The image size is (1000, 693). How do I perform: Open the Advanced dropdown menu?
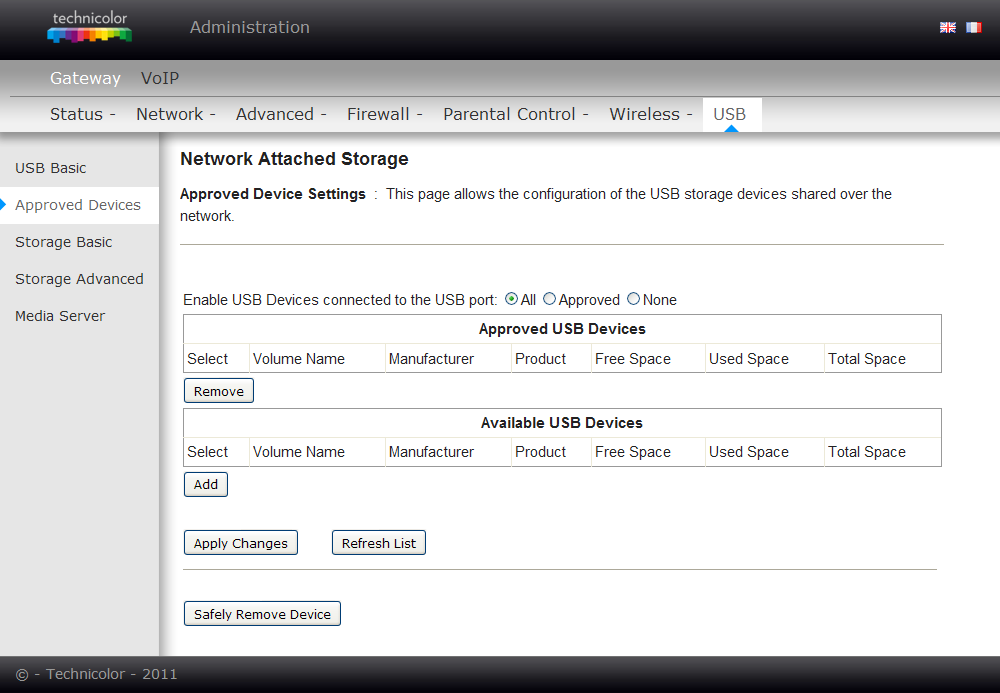[281, 114]
